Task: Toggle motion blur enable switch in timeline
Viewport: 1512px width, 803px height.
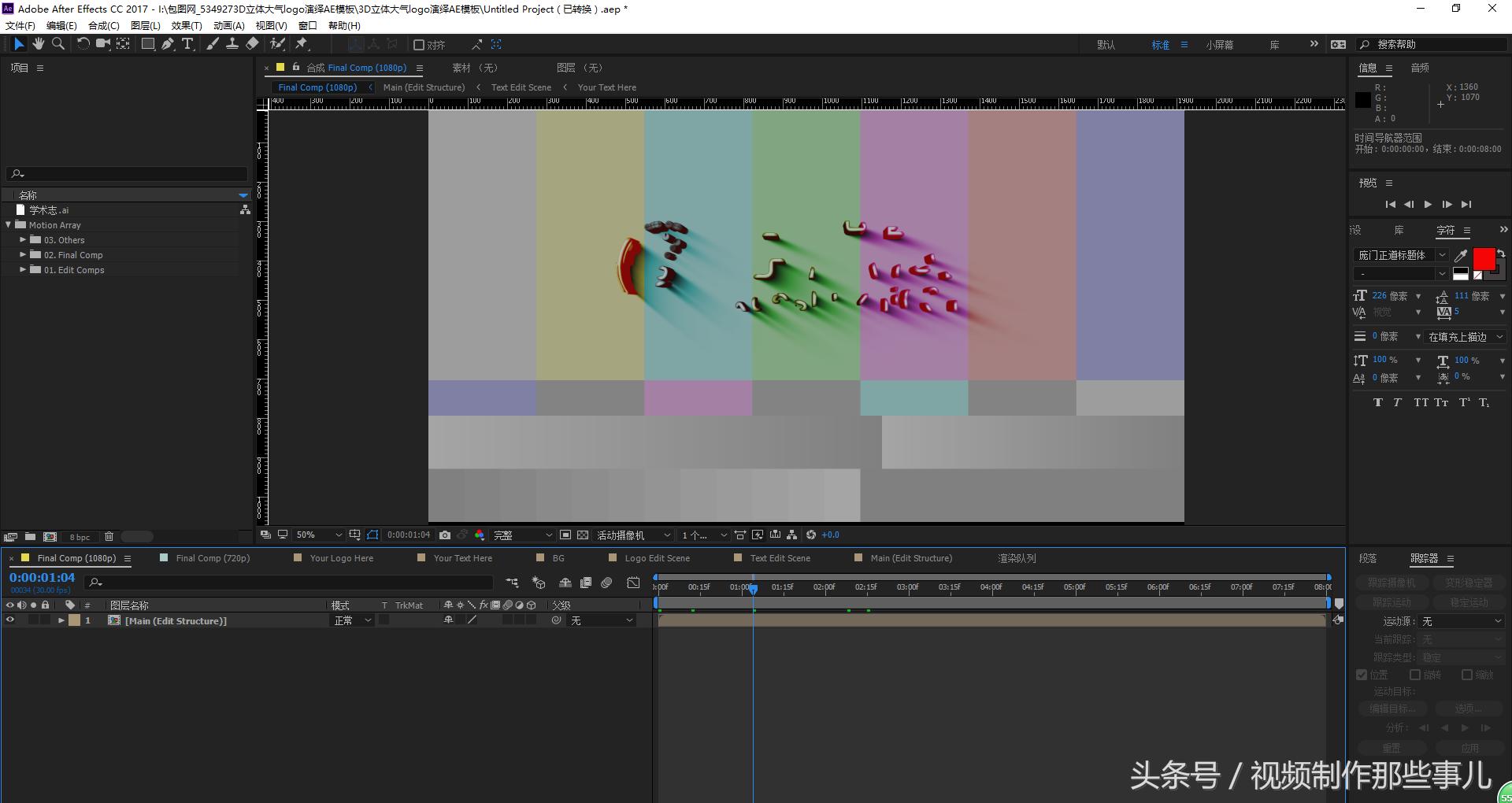Action: coord(606,583)
